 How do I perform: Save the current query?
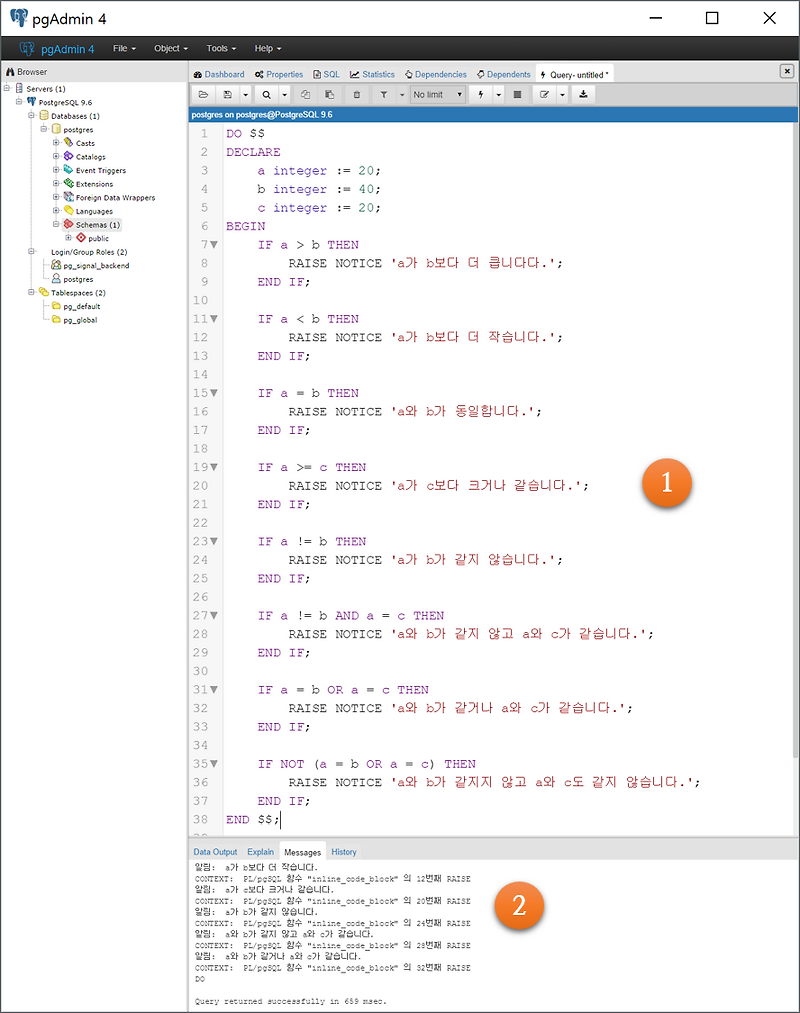coord(227,95)
